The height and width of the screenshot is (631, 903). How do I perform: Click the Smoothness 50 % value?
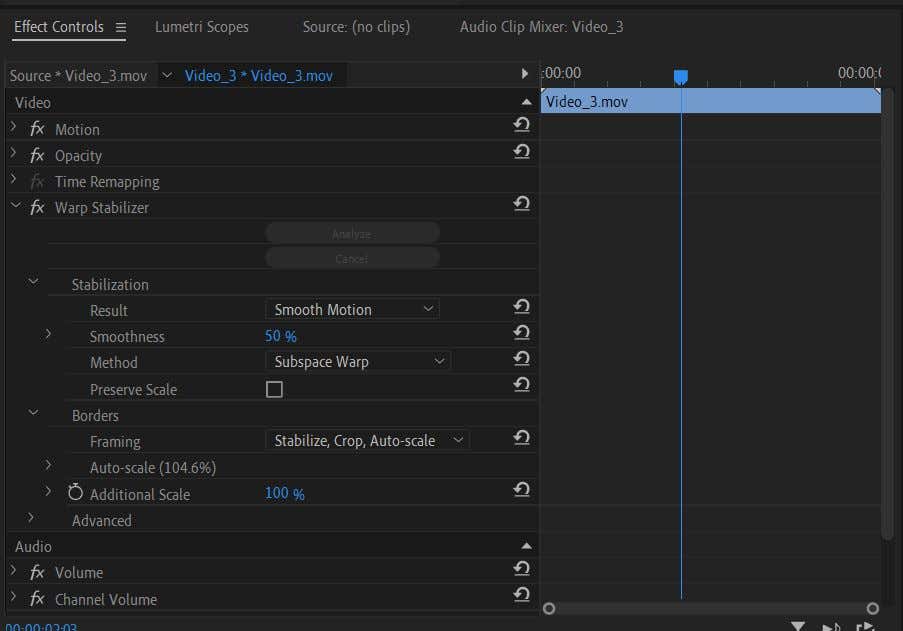pyautogui.click(x=280, y=337)
